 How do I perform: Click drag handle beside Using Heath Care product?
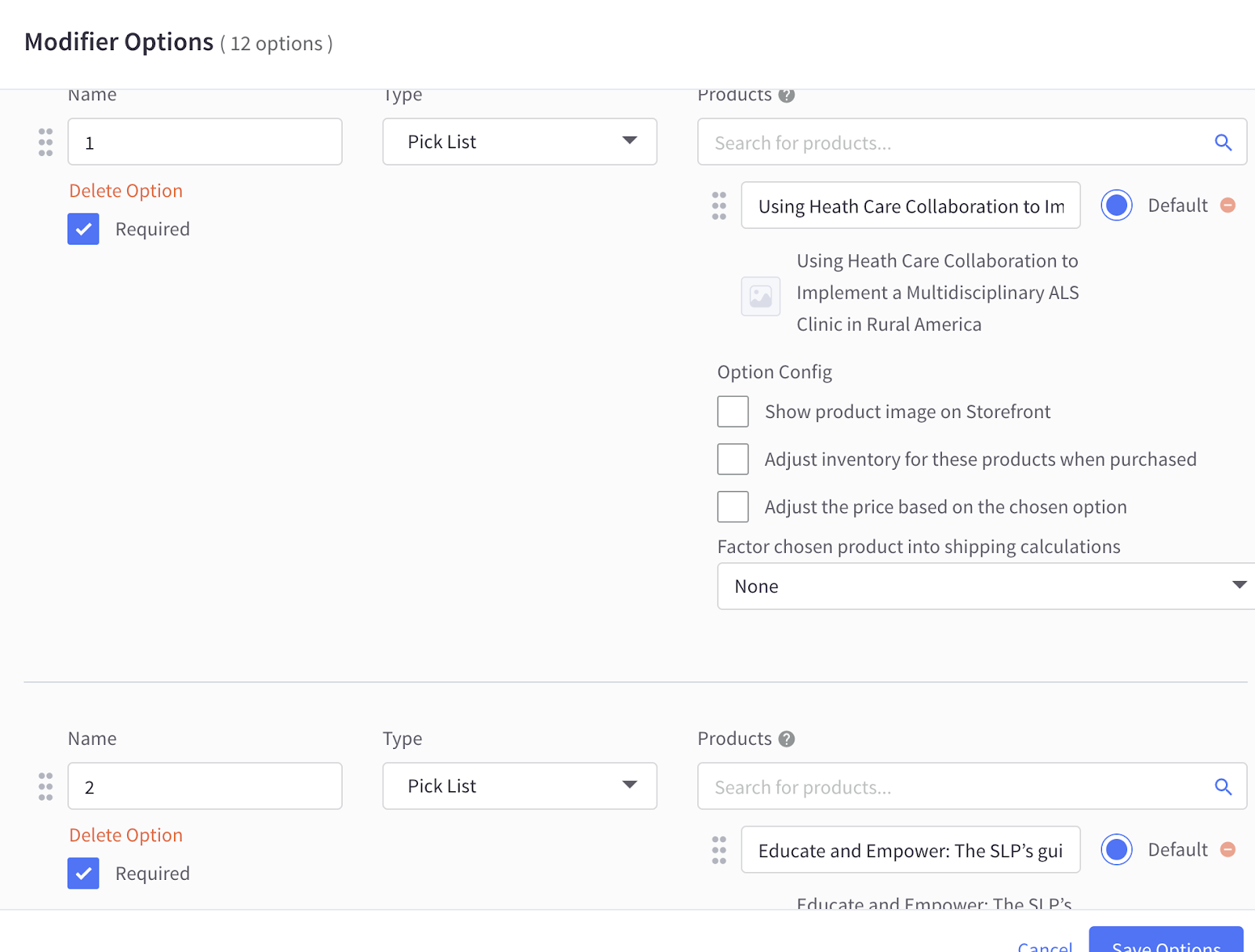[x=719, y=205]
